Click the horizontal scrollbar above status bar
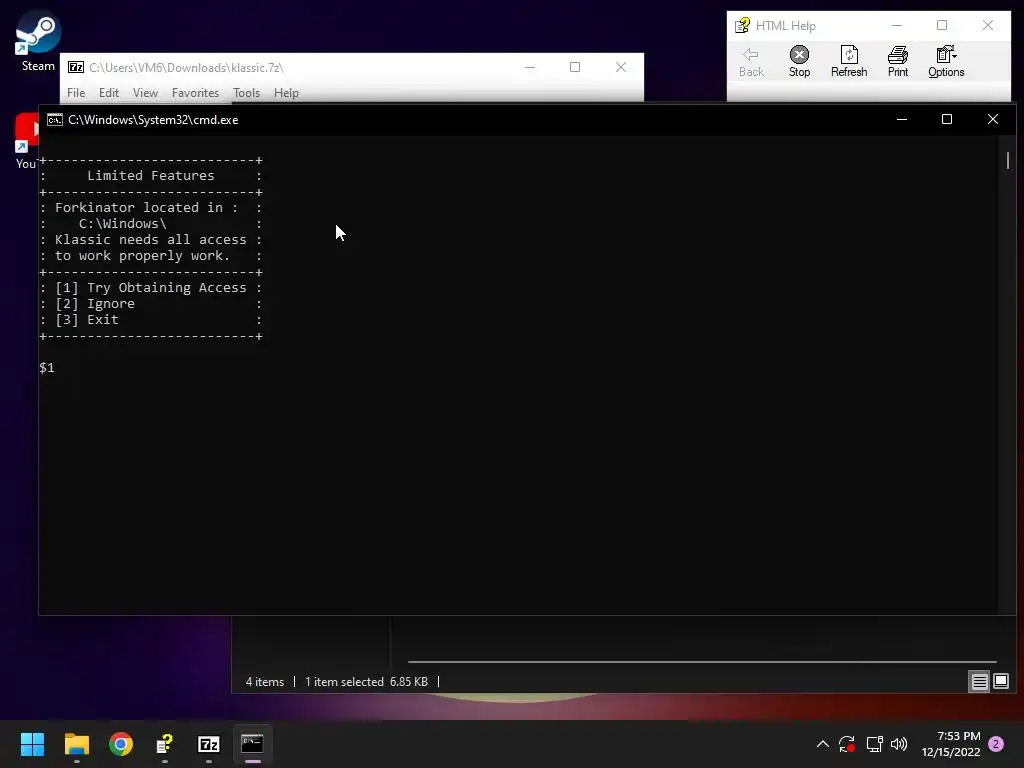 702,662
